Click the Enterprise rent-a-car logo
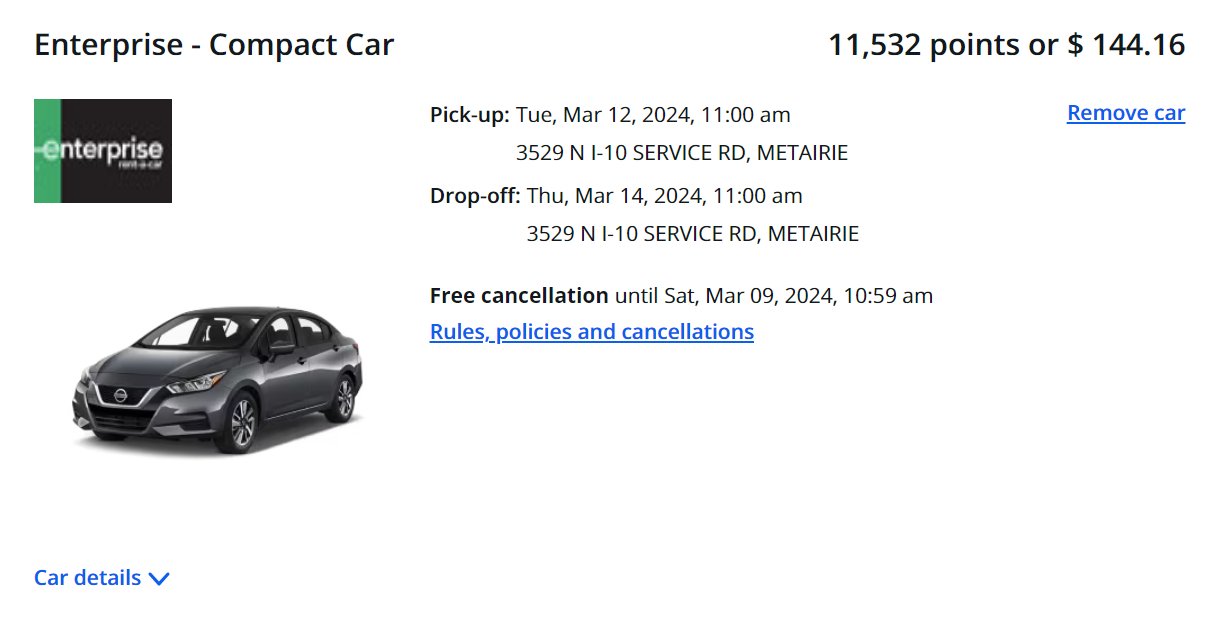This screenshot has height=622, width=1210. tap(103, 151)
